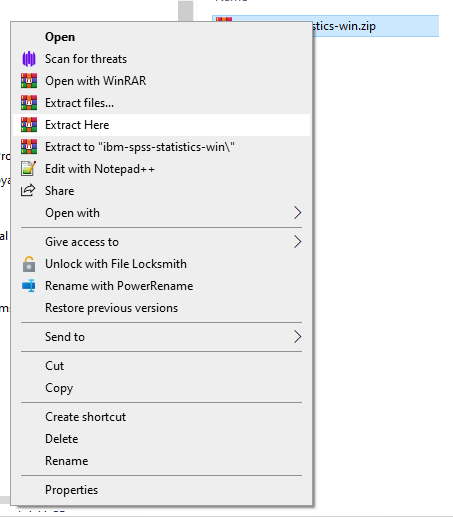The image size is (453, 517).
Task: Choose Create shortcut
Action: click(x=161, y=417)
